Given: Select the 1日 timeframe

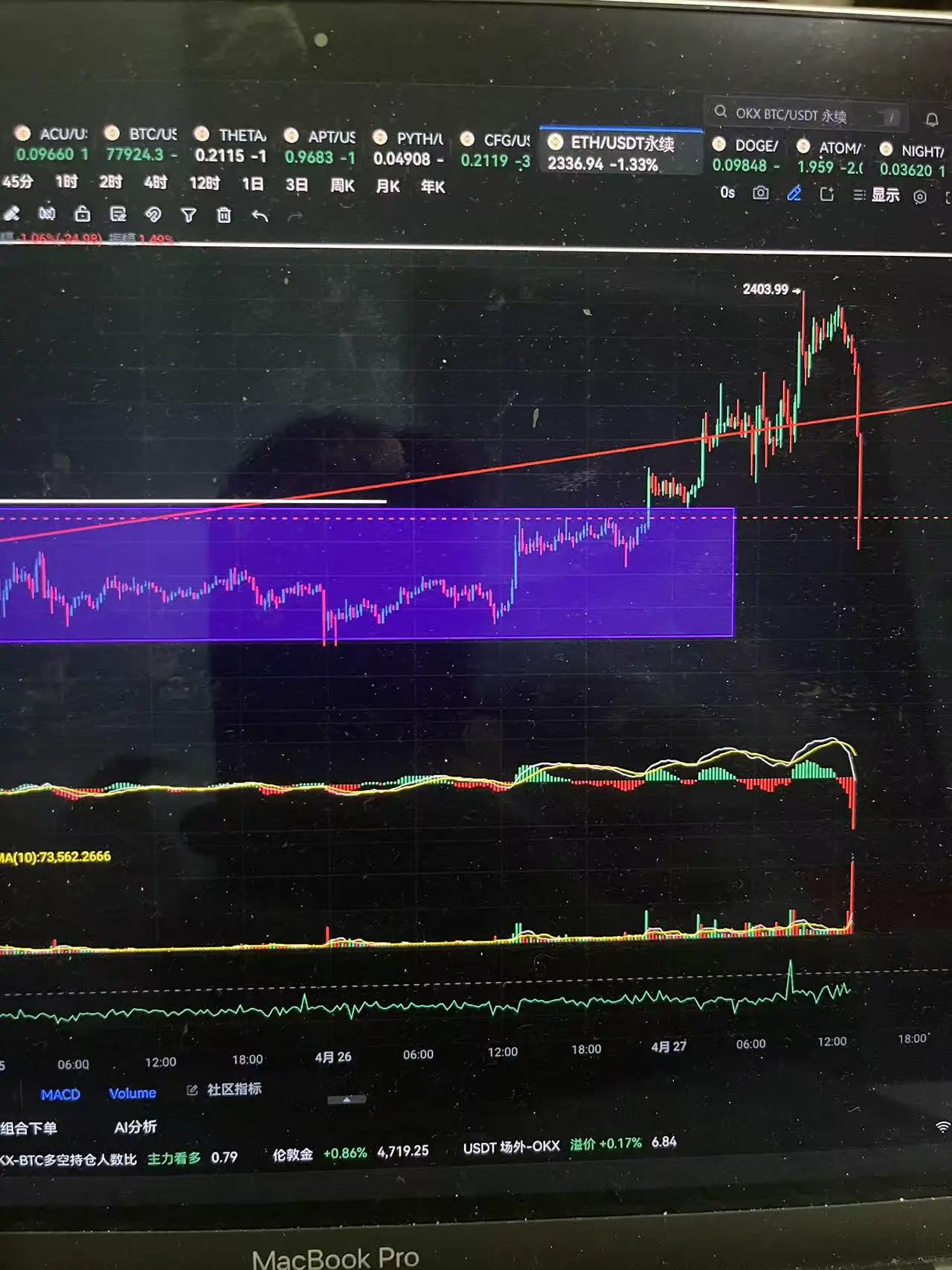Looking at the screenshot, I should [253, 184].
